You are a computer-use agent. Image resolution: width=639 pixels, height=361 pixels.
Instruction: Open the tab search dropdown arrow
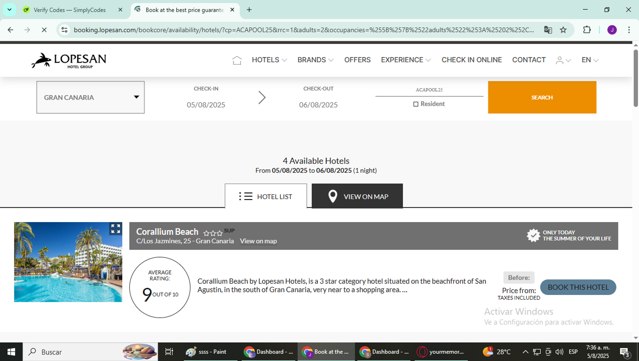[x=9, y=10]
